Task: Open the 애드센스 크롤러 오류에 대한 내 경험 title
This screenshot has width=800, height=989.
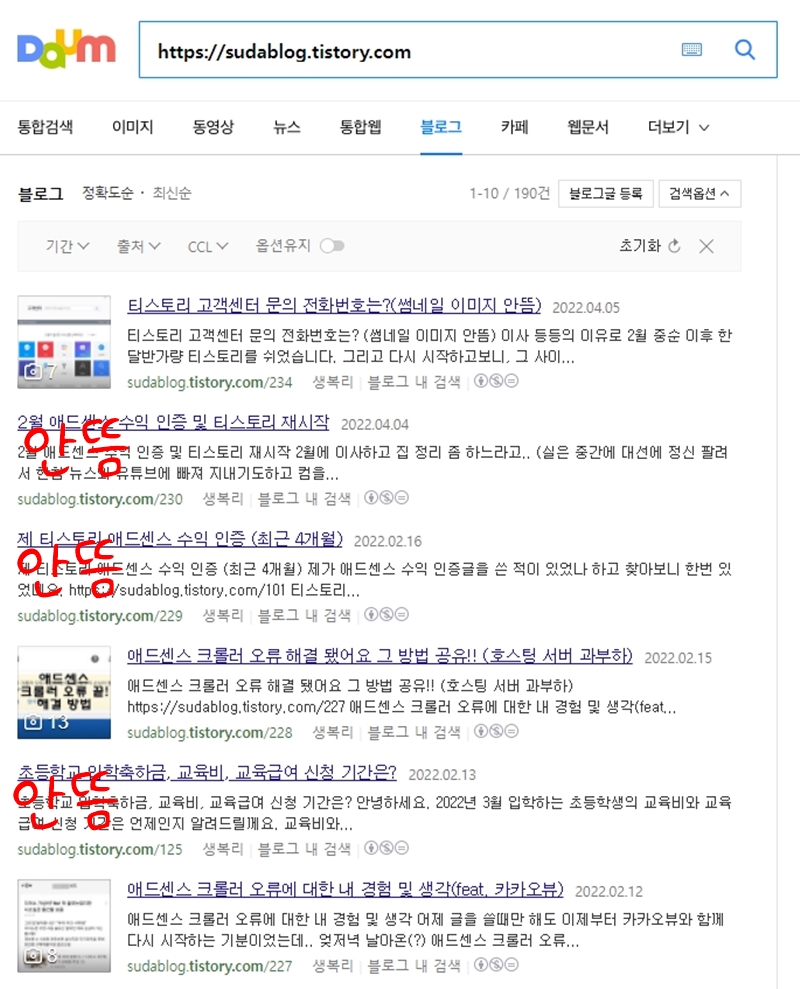Action: point(345,889)
